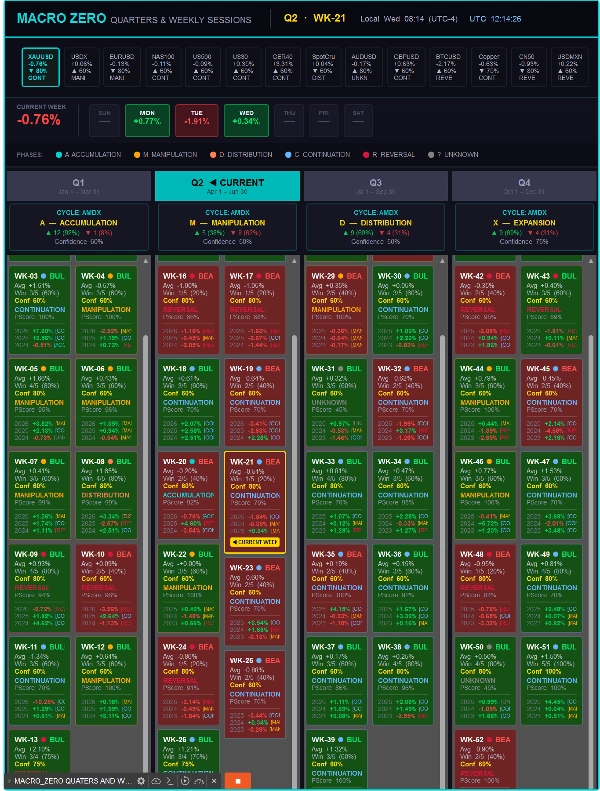Select the WK-25 week card
Viewport: 600px width, 791px height.
255,694
